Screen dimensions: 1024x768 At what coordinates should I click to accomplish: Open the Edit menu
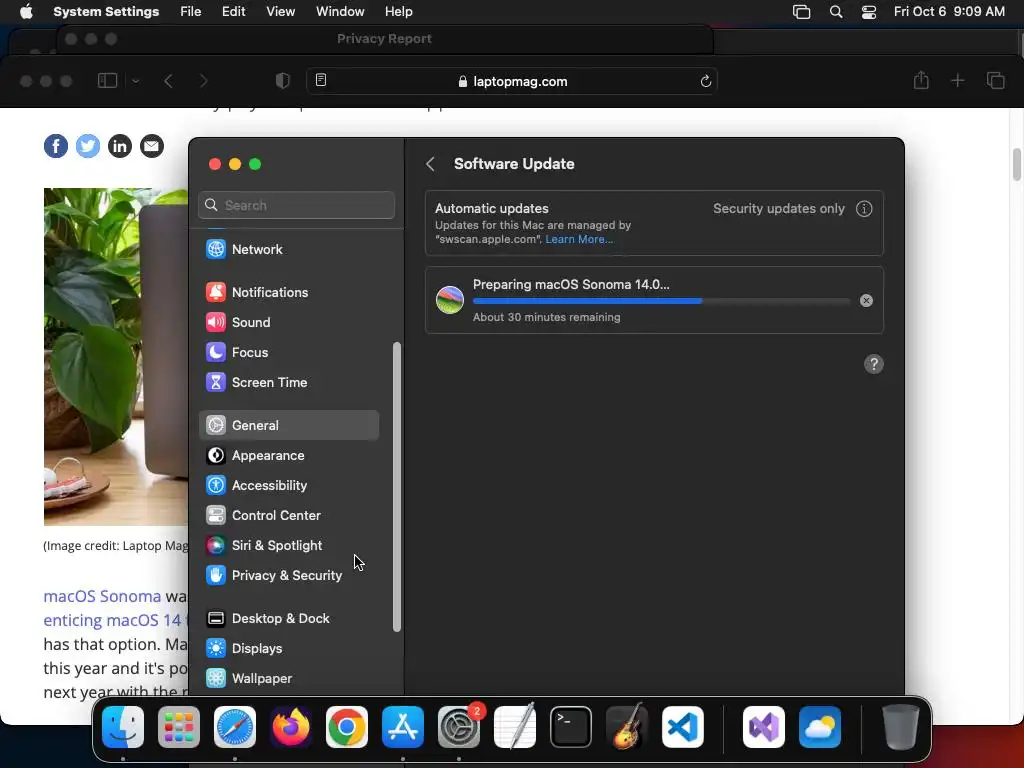pyautogui.click(x=233, y=12)
